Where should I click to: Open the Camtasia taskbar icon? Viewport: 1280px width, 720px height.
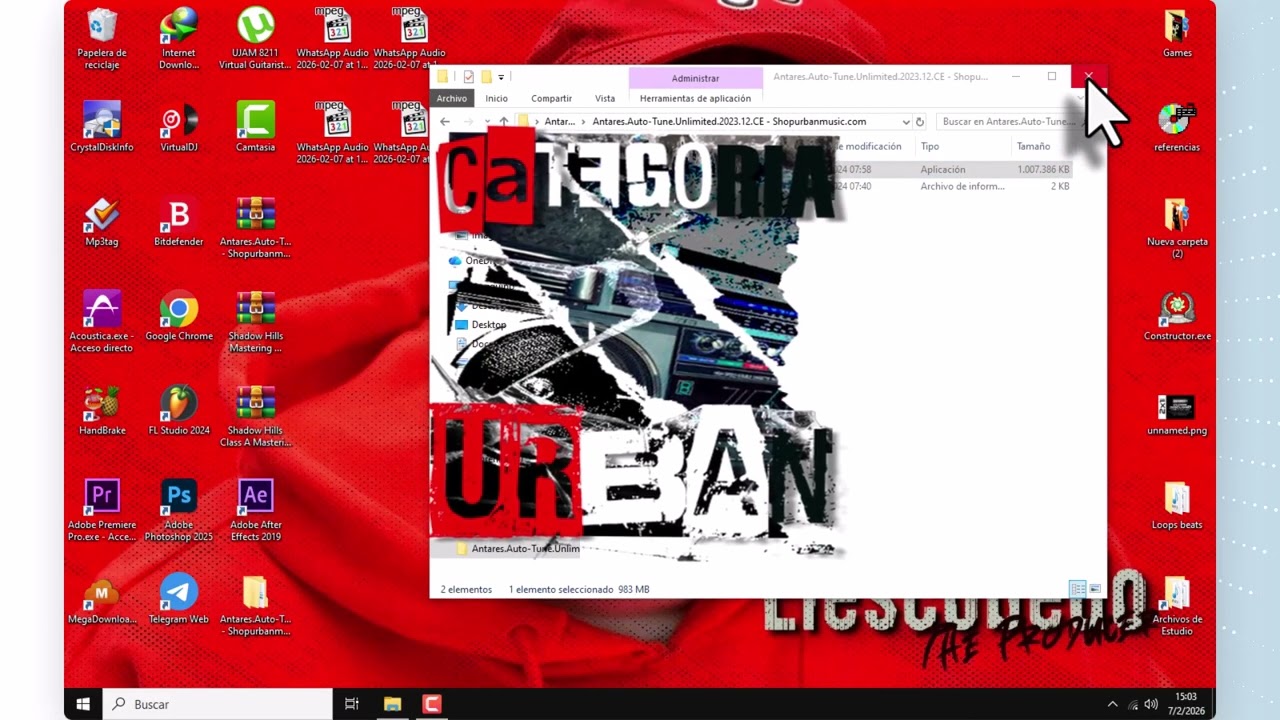[431, 704]
